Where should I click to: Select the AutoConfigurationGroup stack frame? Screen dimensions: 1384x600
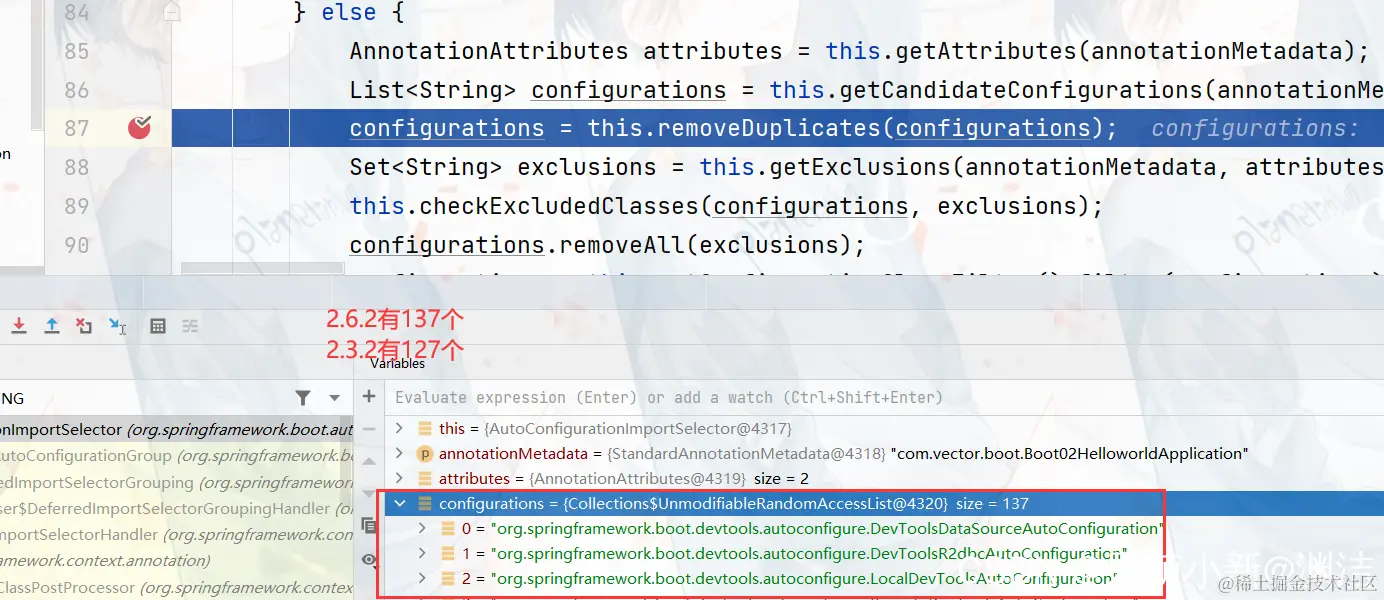point(177,455)
